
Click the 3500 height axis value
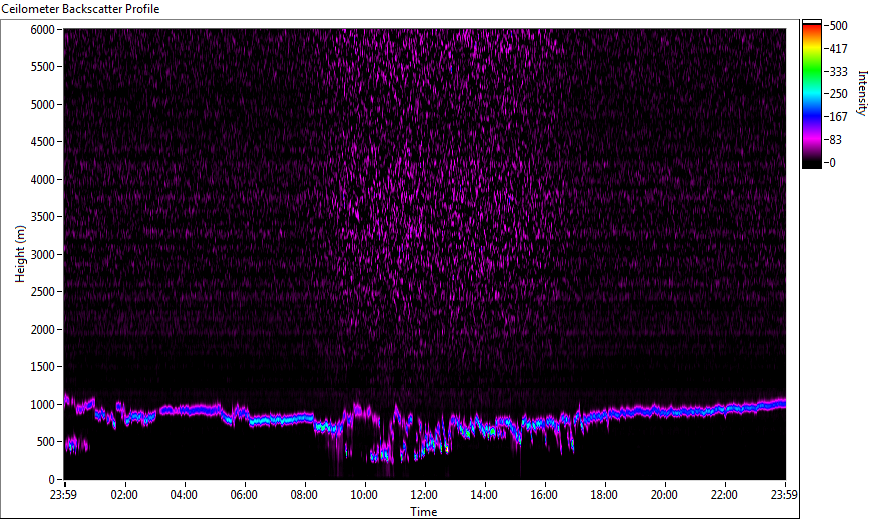(x=42, y=217)
